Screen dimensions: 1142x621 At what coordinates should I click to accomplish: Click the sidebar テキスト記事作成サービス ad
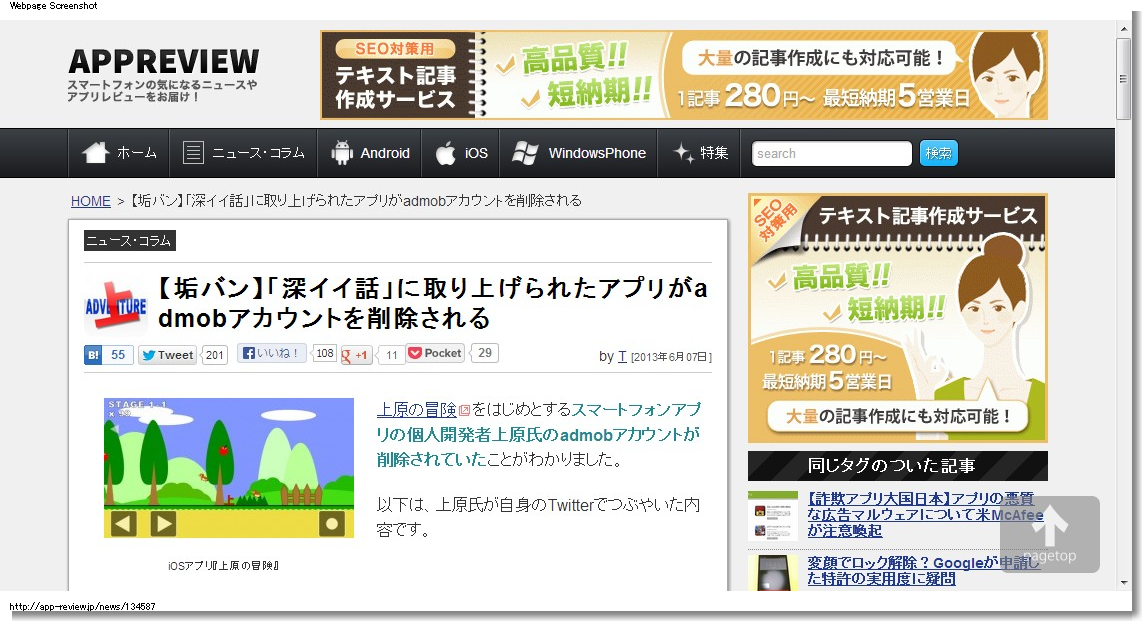[x=897, y=318]
